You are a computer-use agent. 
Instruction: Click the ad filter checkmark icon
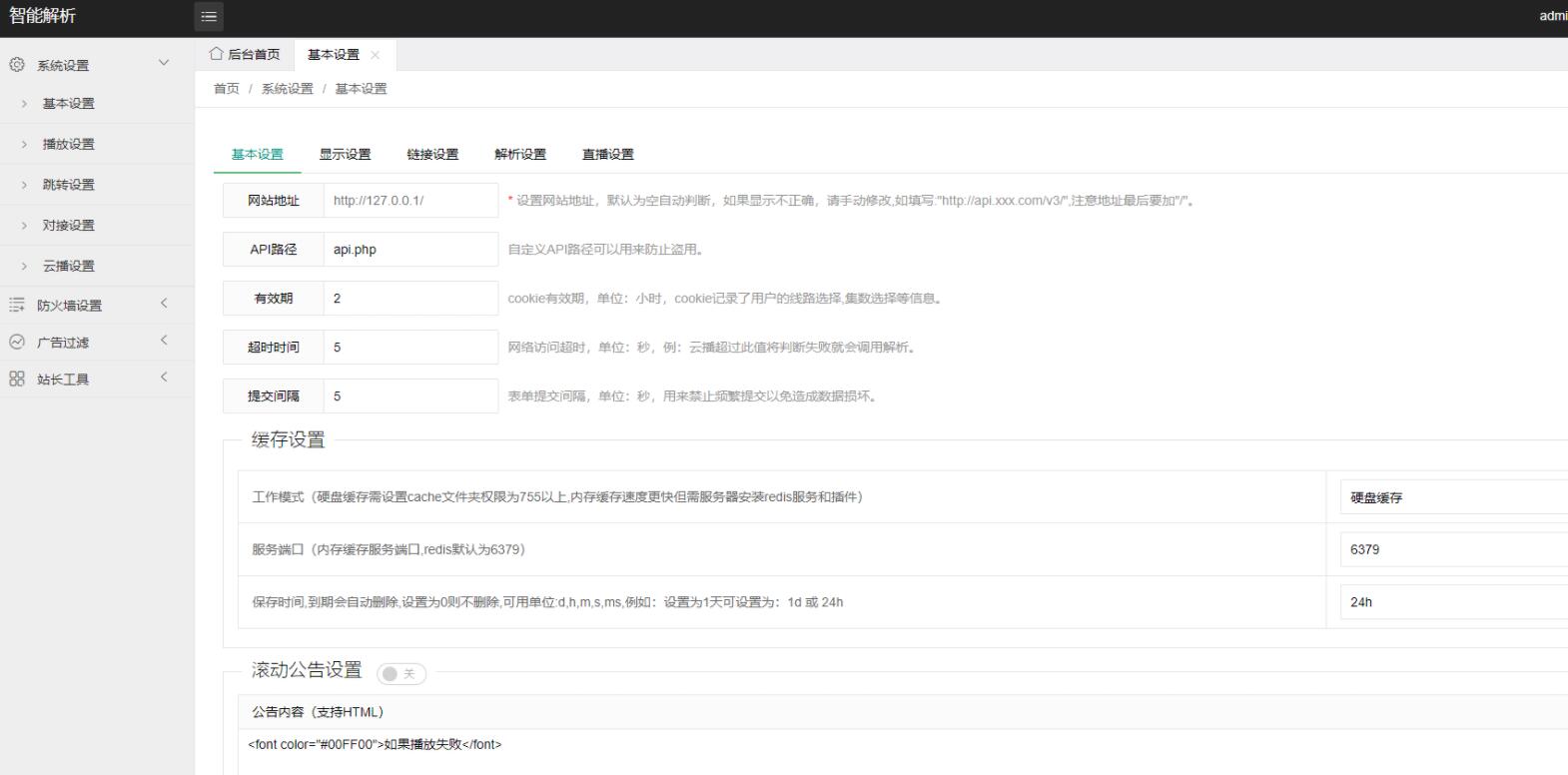pos(16,342)
